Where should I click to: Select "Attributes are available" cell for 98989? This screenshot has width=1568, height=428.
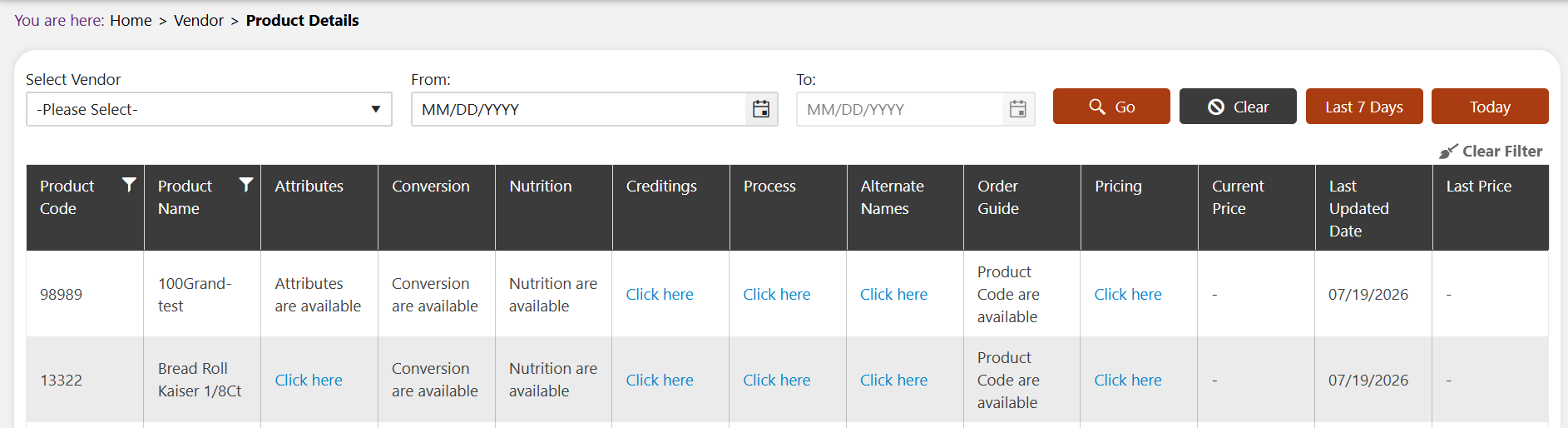[x=318, y=295]
